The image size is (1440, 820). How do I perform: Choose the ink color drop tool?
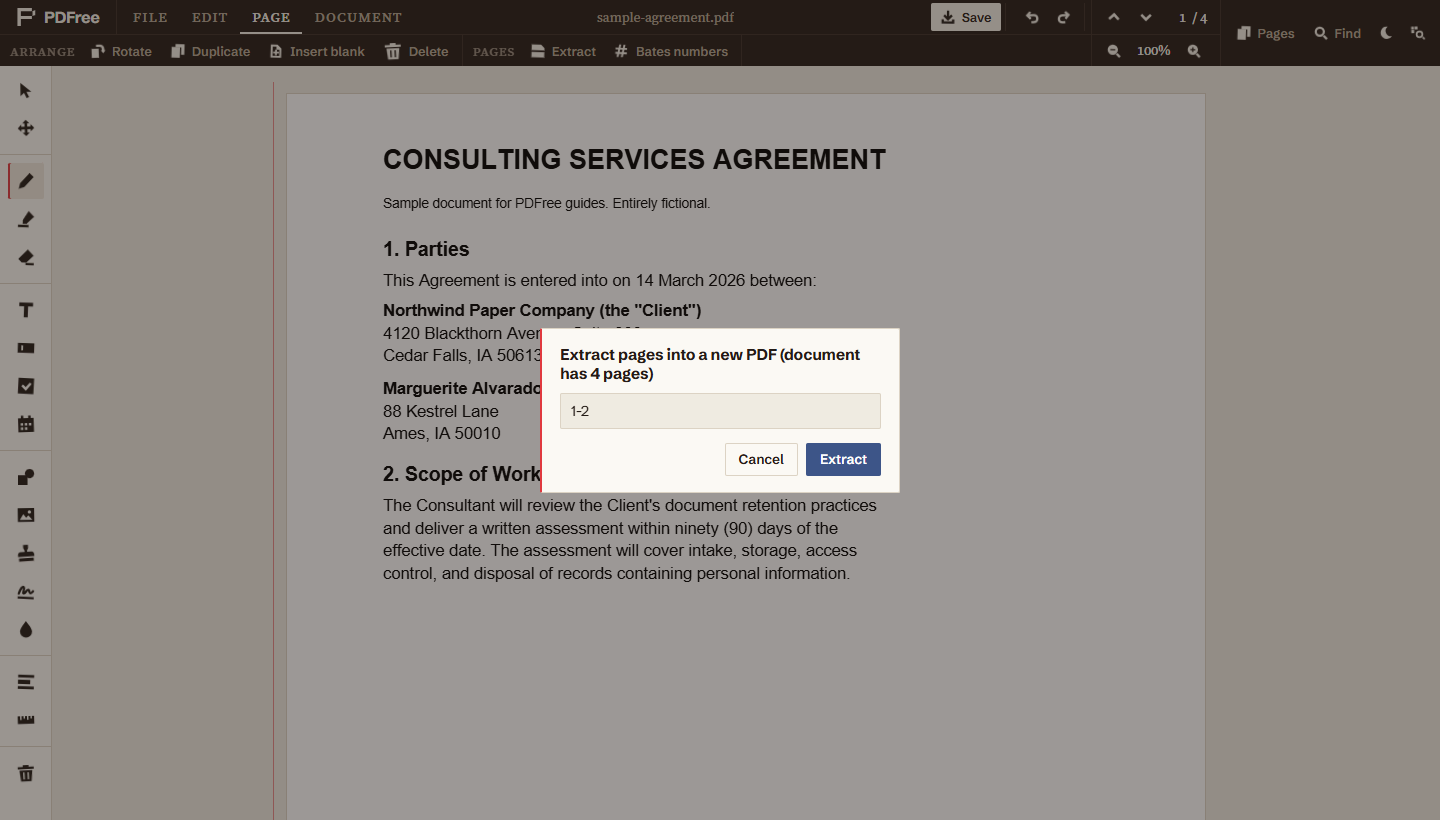pos(26,629)
